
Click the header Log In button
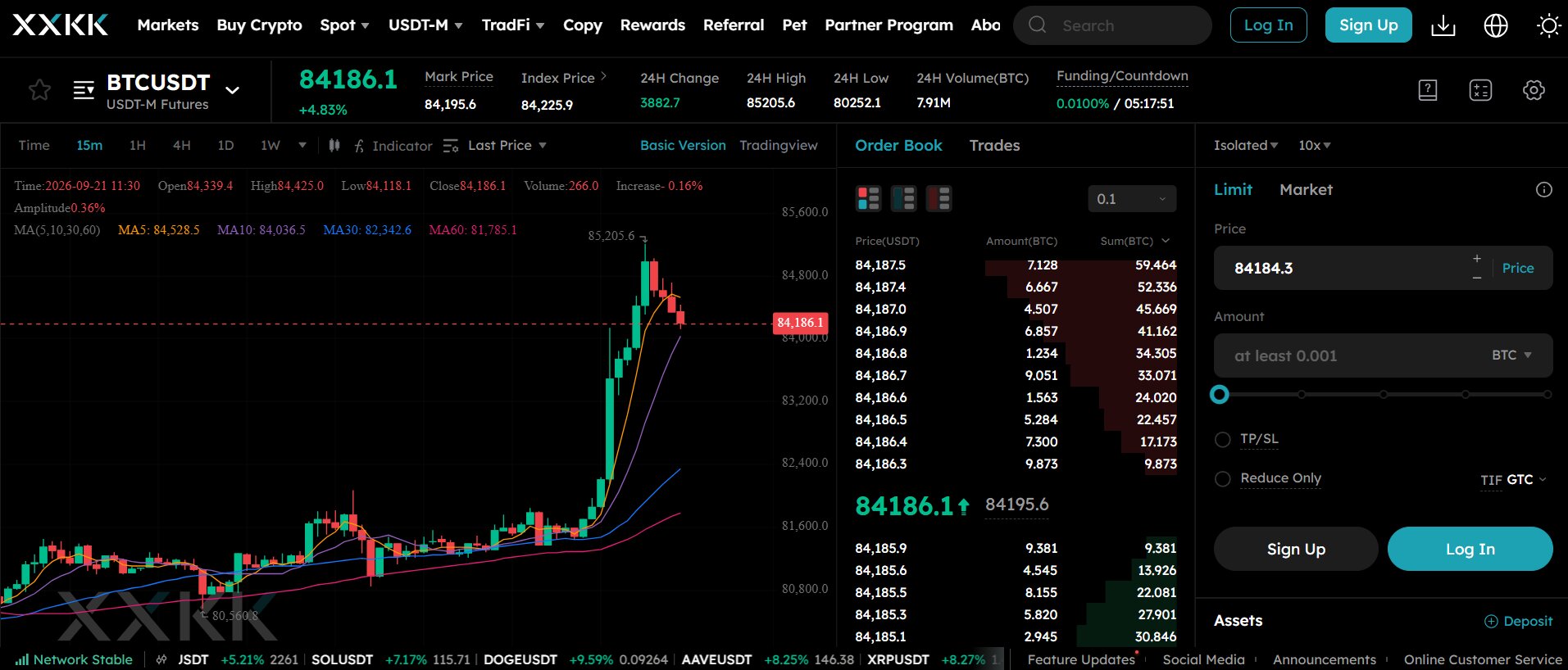click(1268, 25)
